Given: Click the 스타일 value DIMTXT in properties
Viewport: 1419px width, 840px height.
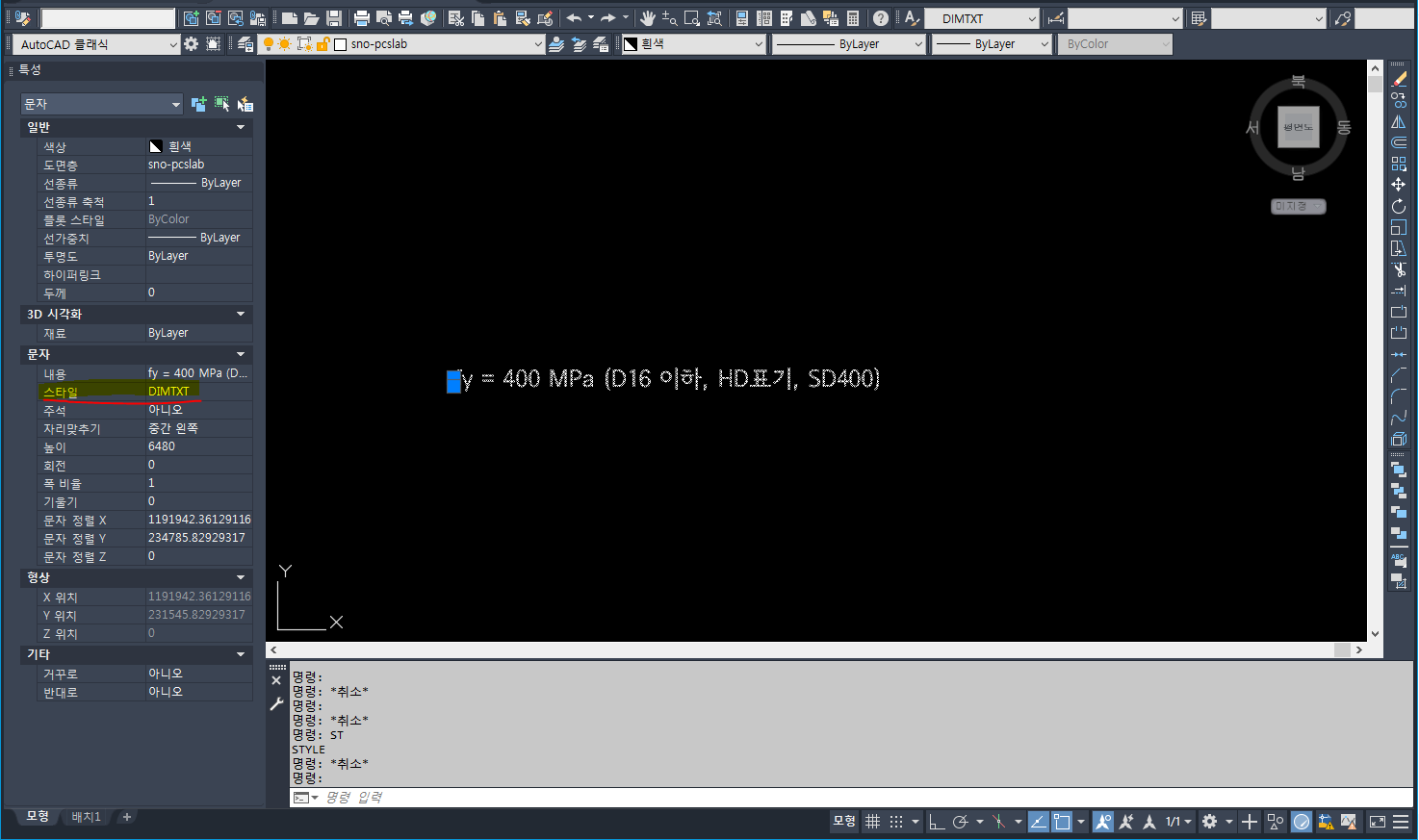Looking at the screenshot, I should 199,392.
